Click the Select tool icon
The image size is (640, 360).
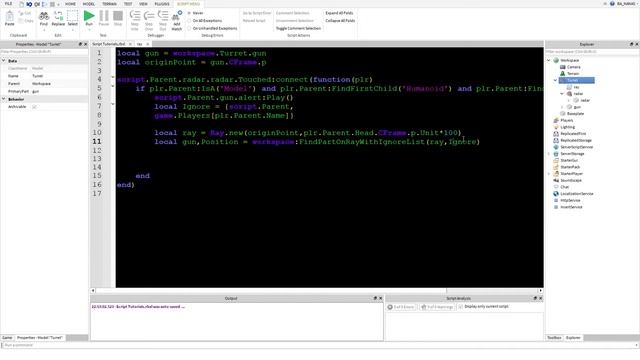tap(72, 16)
